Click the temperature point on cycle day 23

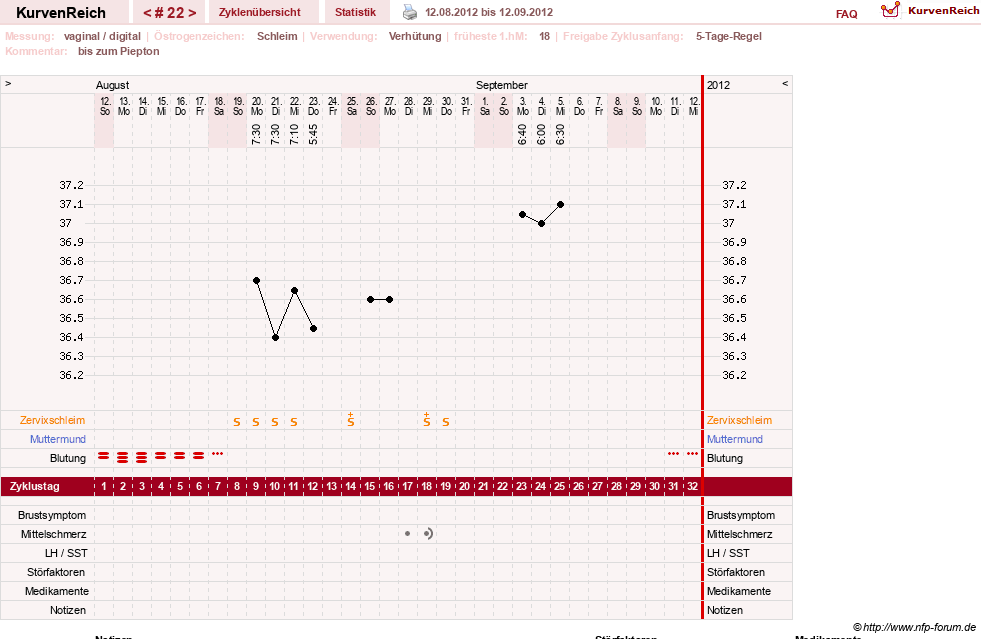tap(522, 214)
